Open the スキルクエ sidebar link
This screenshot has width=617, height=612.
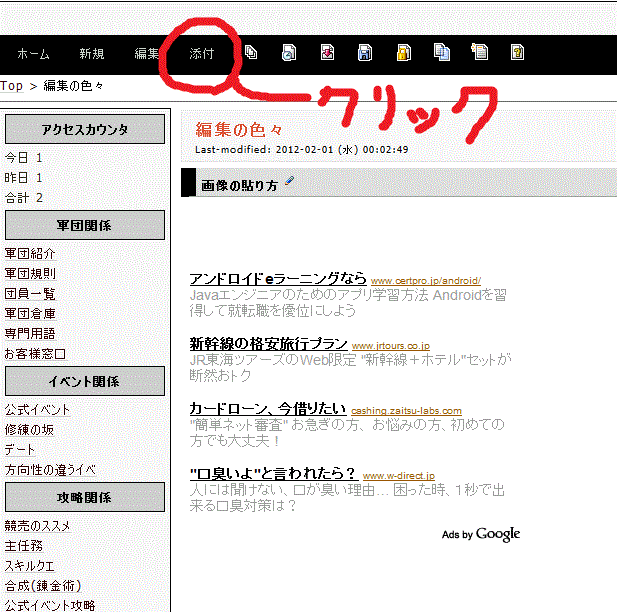click(30, 566)
